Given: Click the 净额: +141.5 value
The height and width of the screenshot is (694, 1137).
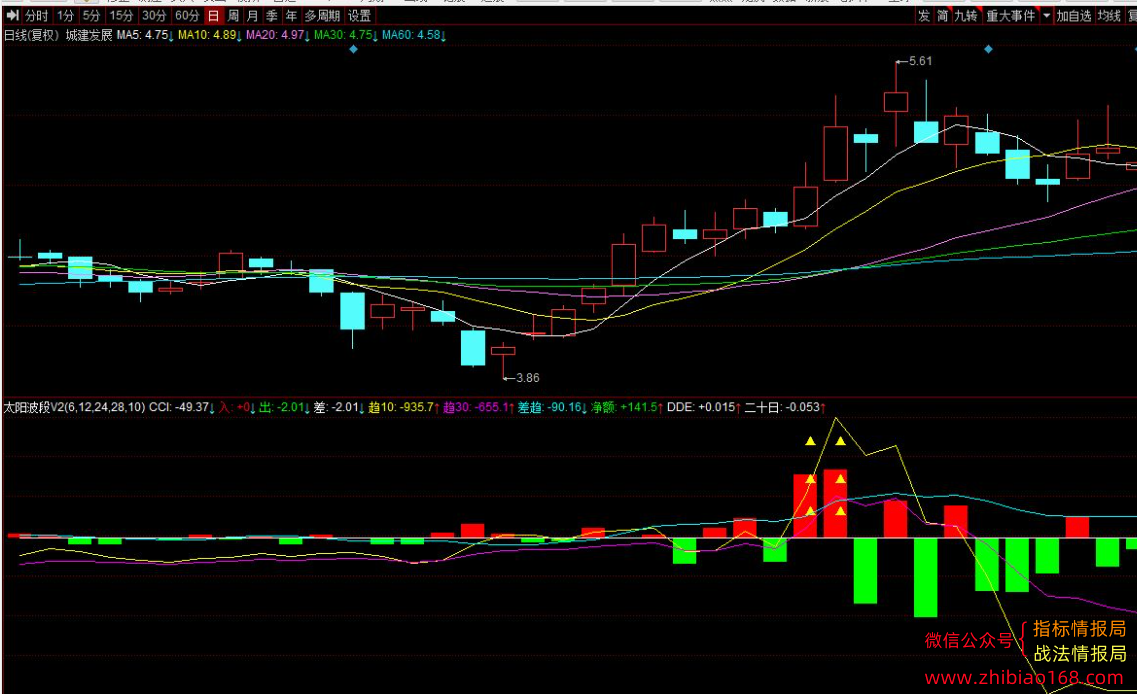Looking at the screenshot, I should [x=627, y=408].
